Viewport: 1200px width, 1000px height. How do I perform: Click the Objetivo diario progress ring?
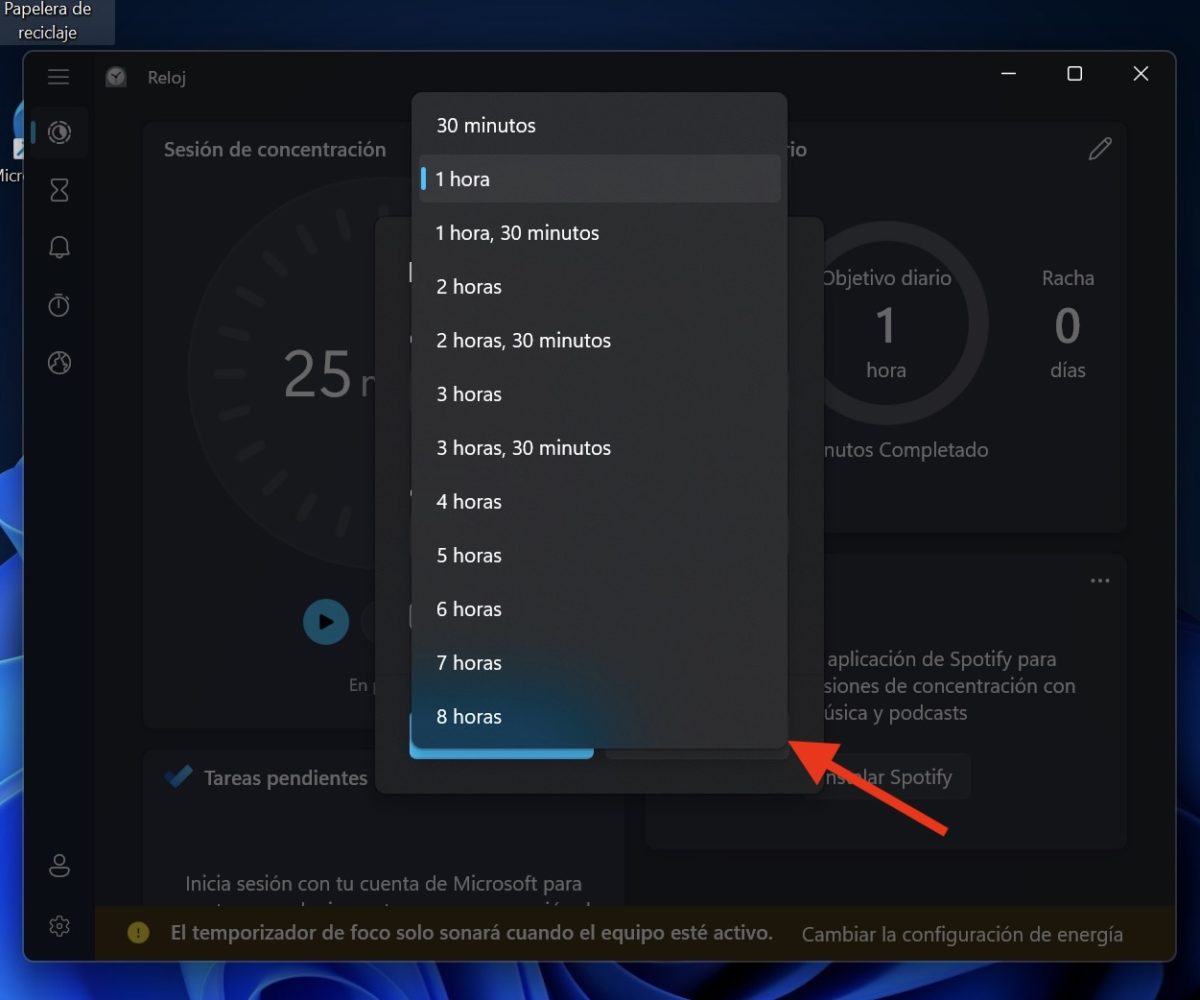[x=886, y=323]
